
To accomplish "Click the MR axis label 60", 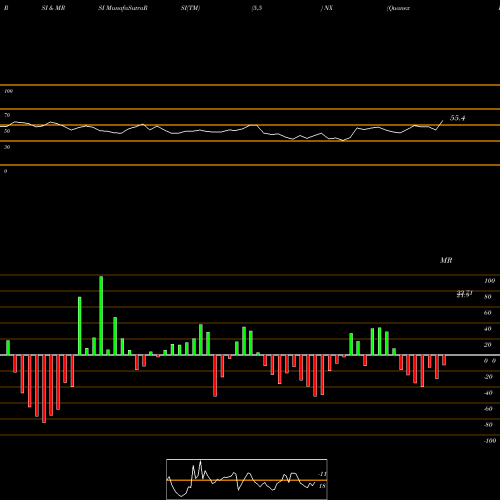I will coord(487,313).
